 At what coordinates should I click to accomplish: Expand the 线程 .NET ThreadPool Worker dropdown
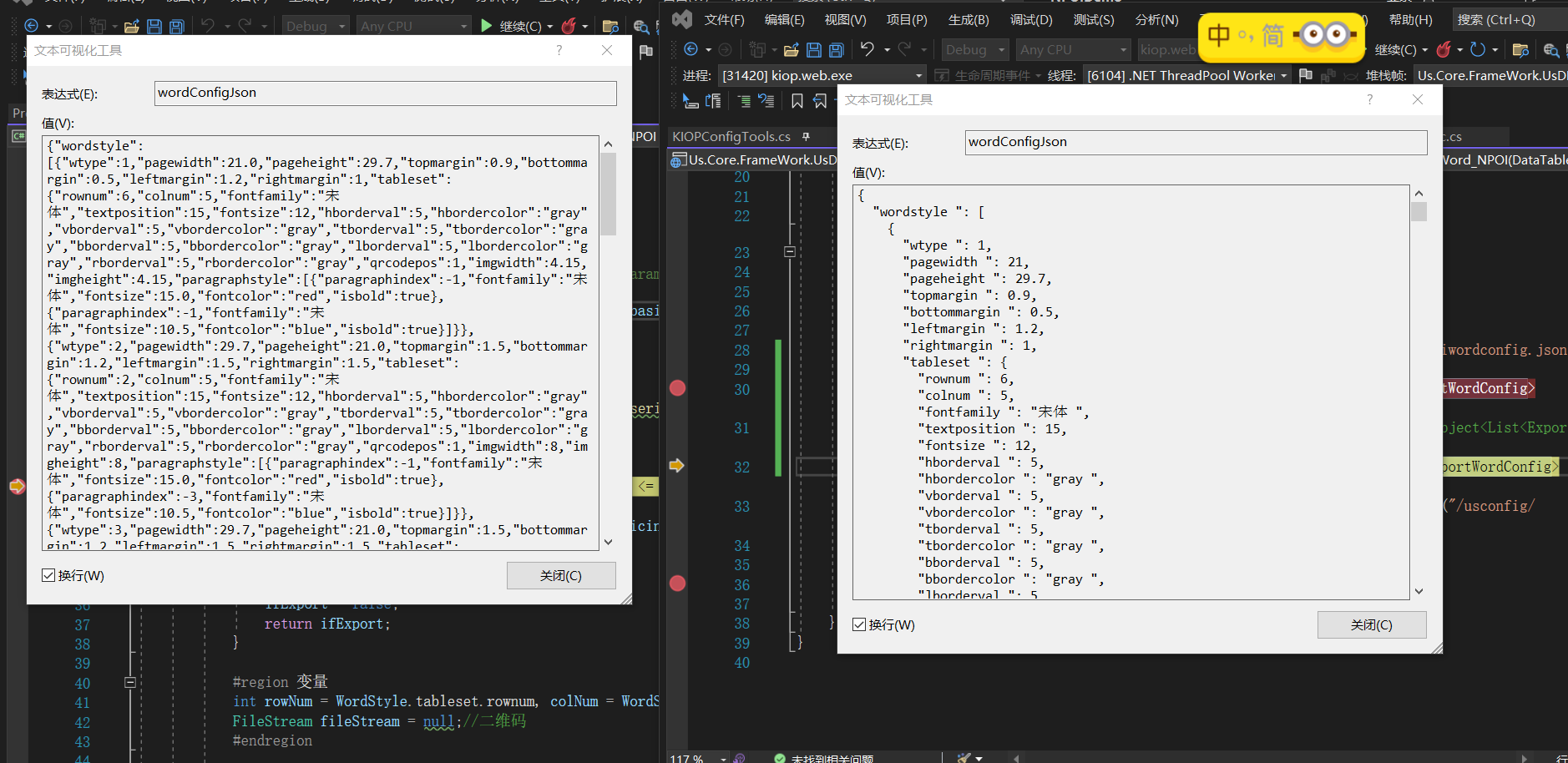coord(1283,75)
